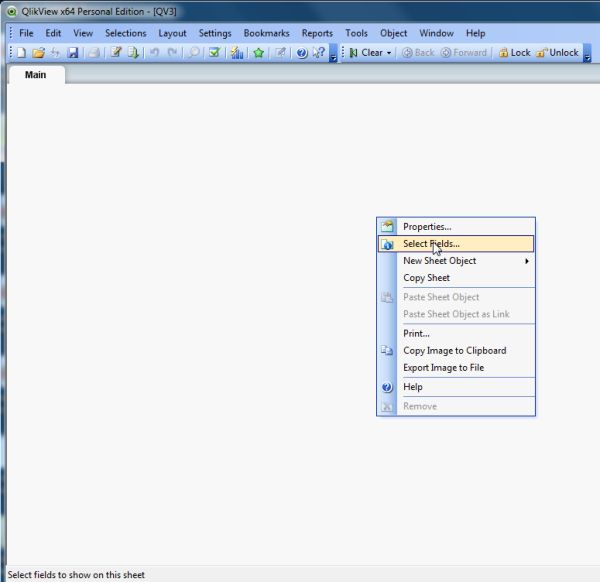This screenshot has width=600, height=582.
Task: Click the grayed-out notes pencil icon
Action: pos(280,52)
